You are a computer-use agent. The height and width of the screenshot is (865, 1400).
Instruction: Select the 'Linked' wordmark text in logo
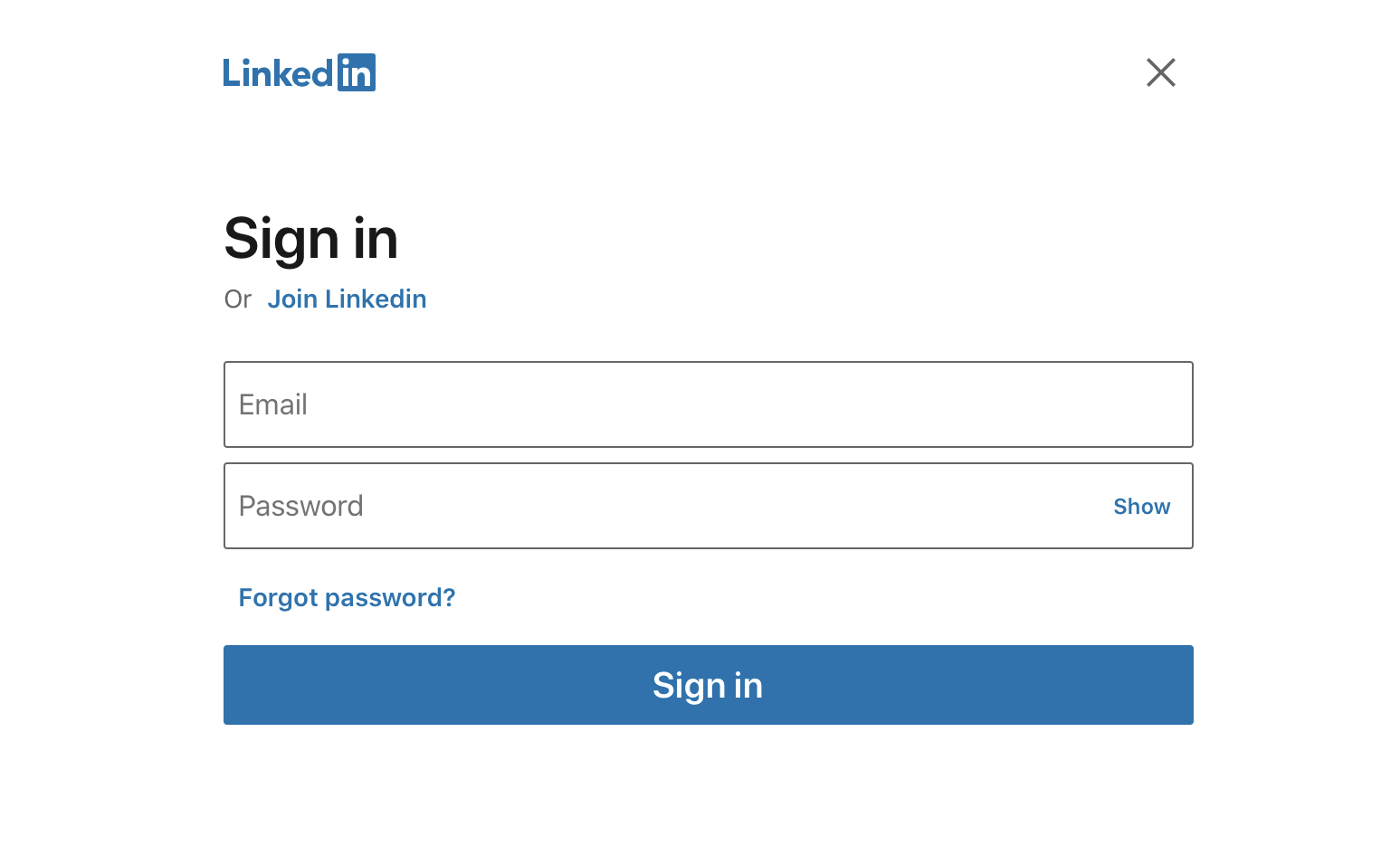[x=278, y=74]
